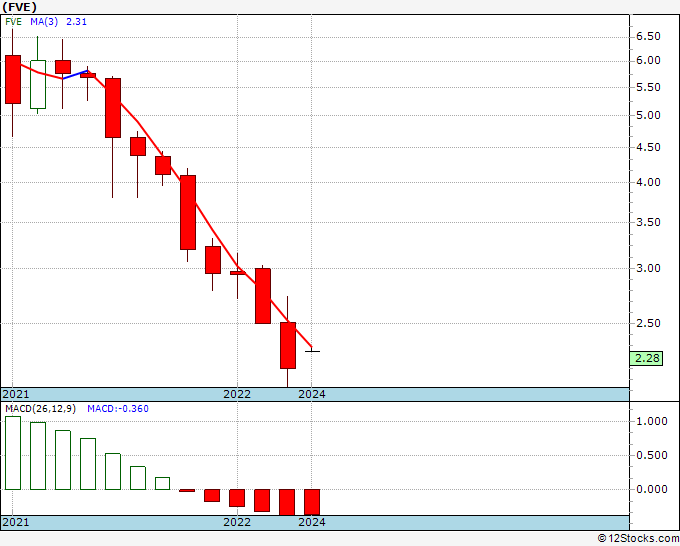Click the 5.00 price axis label
This screenshot has width=680, height=546.
point(648,115)
